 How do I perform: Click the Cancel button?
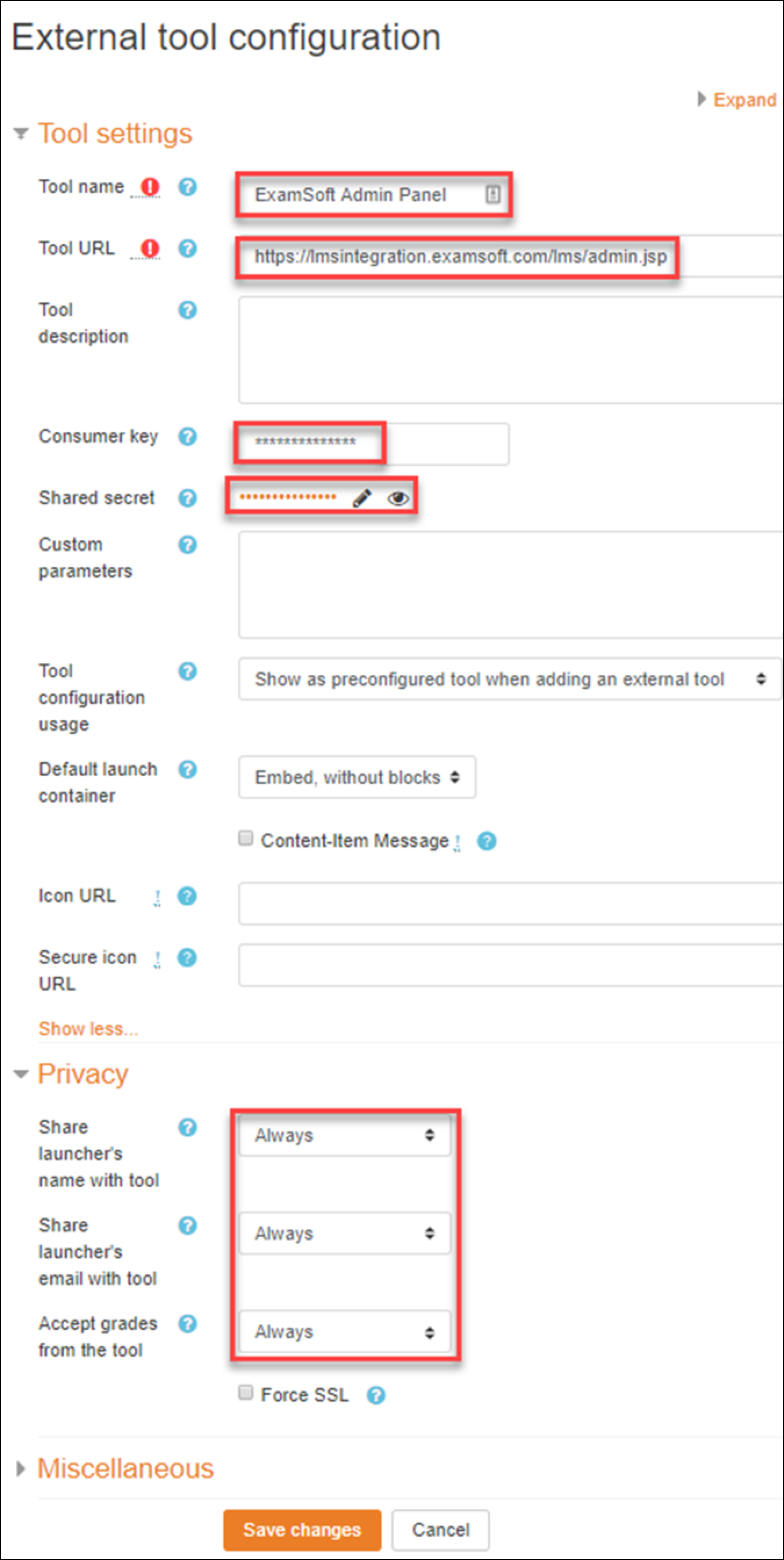(440, 1530)
